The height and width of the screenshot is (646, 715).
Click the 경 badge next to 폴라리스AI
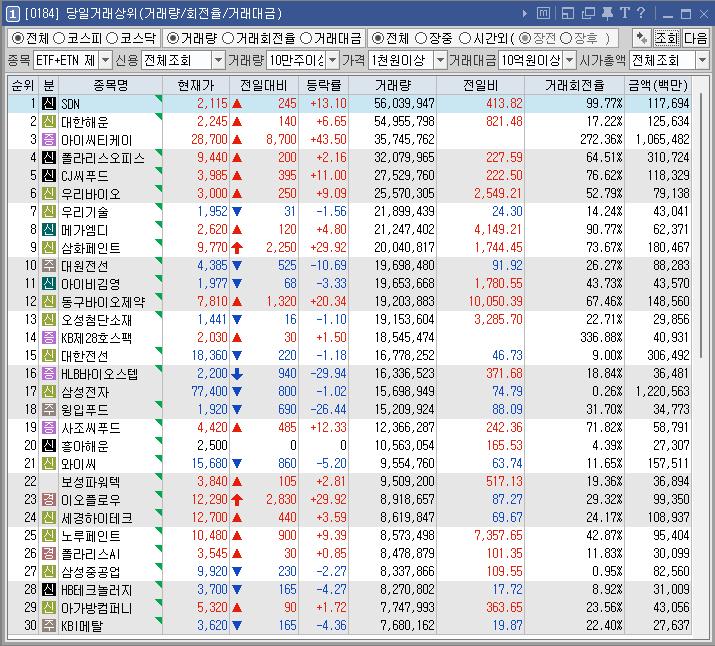[49, 553]
